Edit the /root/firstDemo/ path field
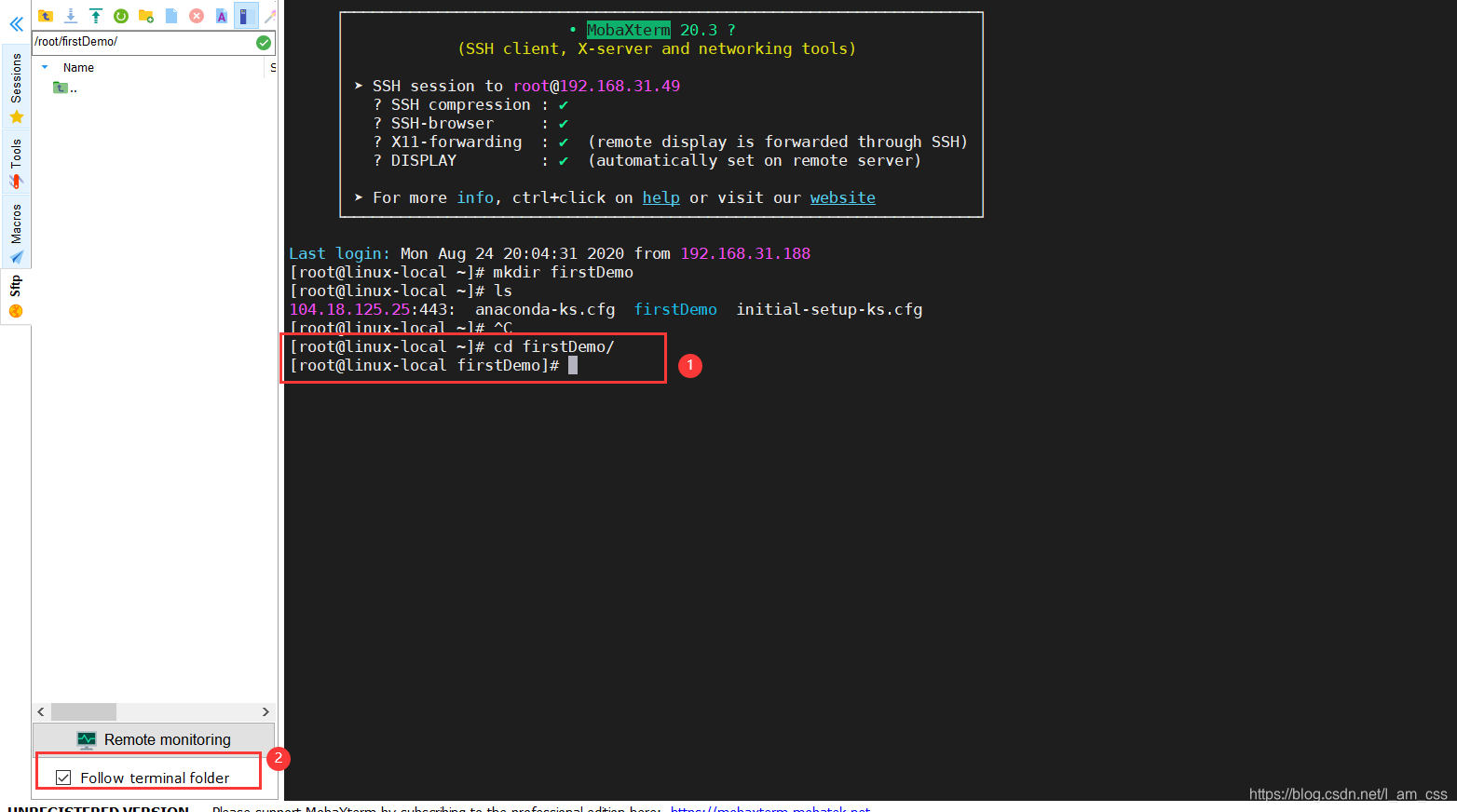 (x=143, y=42)
